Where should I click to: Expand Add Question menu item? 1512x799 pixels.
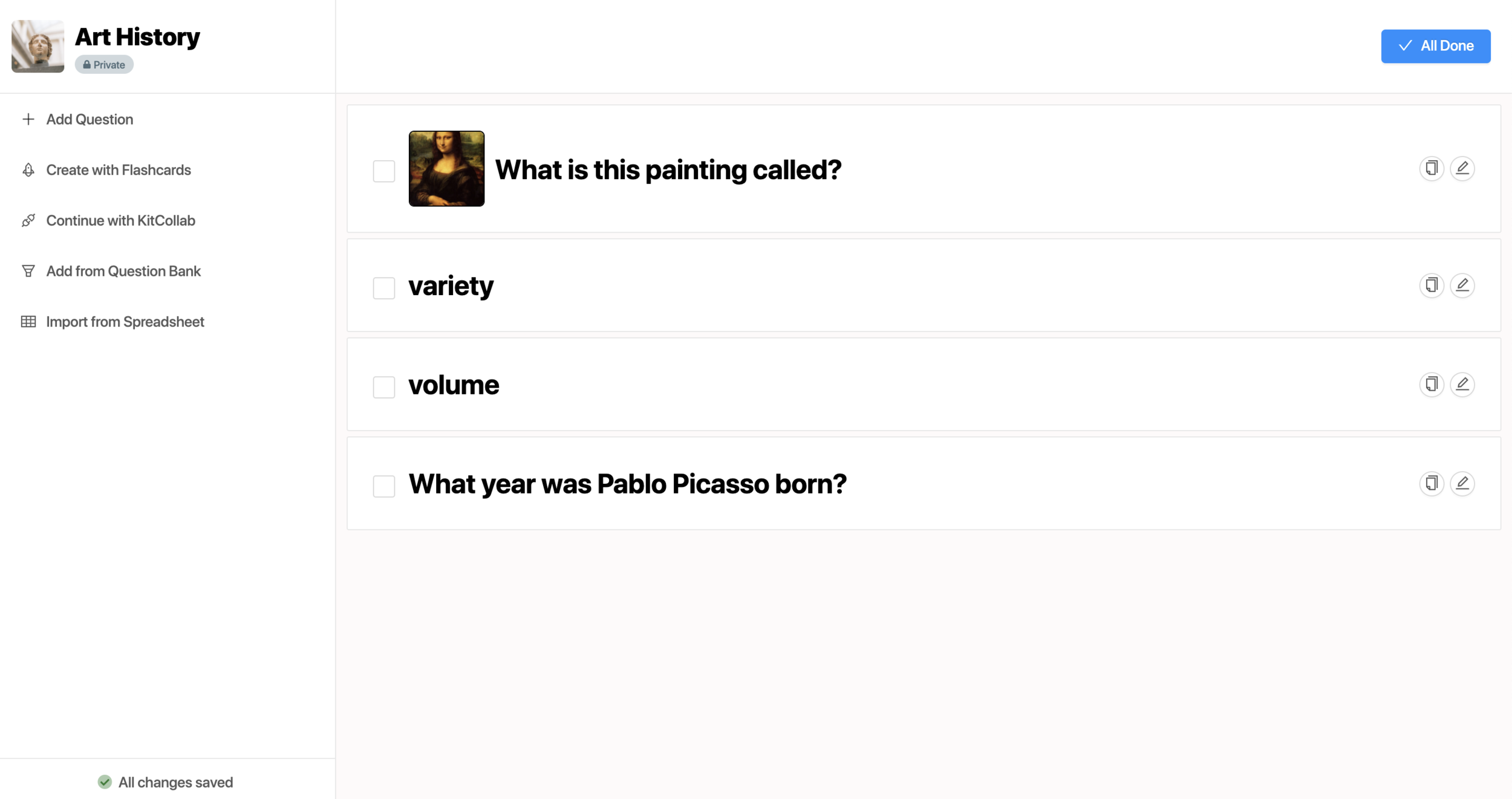[x=90, y=119]
